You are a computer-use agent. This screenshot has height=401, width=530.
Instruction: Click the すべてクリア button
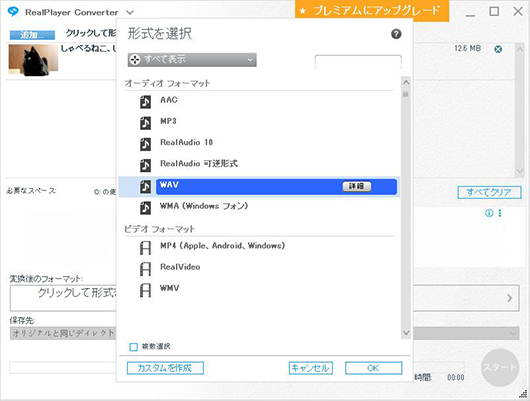[x=489, y=192]
